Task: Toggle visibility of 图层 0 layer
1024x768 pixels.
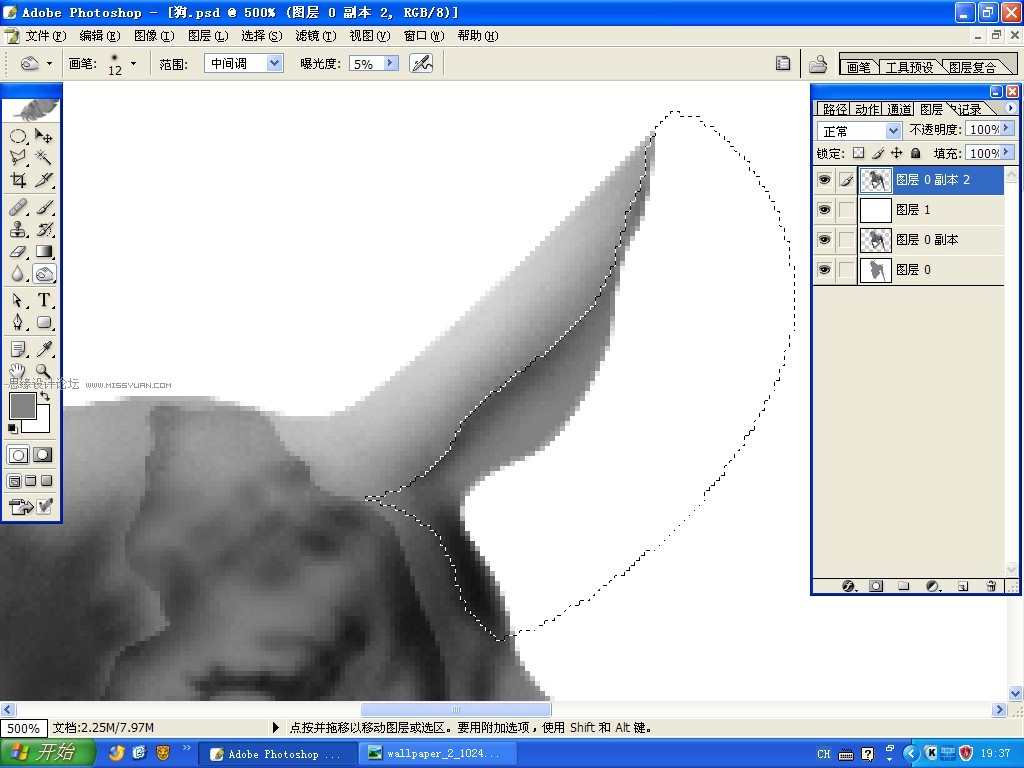Action: point(825,270)
